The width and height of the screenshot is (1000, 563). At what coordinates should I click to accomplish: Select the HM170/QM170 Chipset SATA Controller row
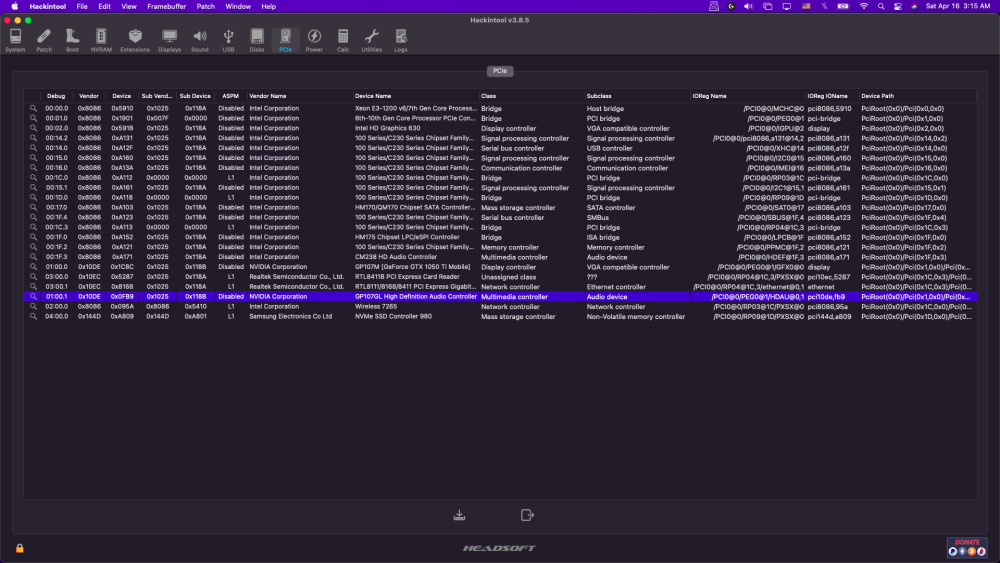(500, 207)
